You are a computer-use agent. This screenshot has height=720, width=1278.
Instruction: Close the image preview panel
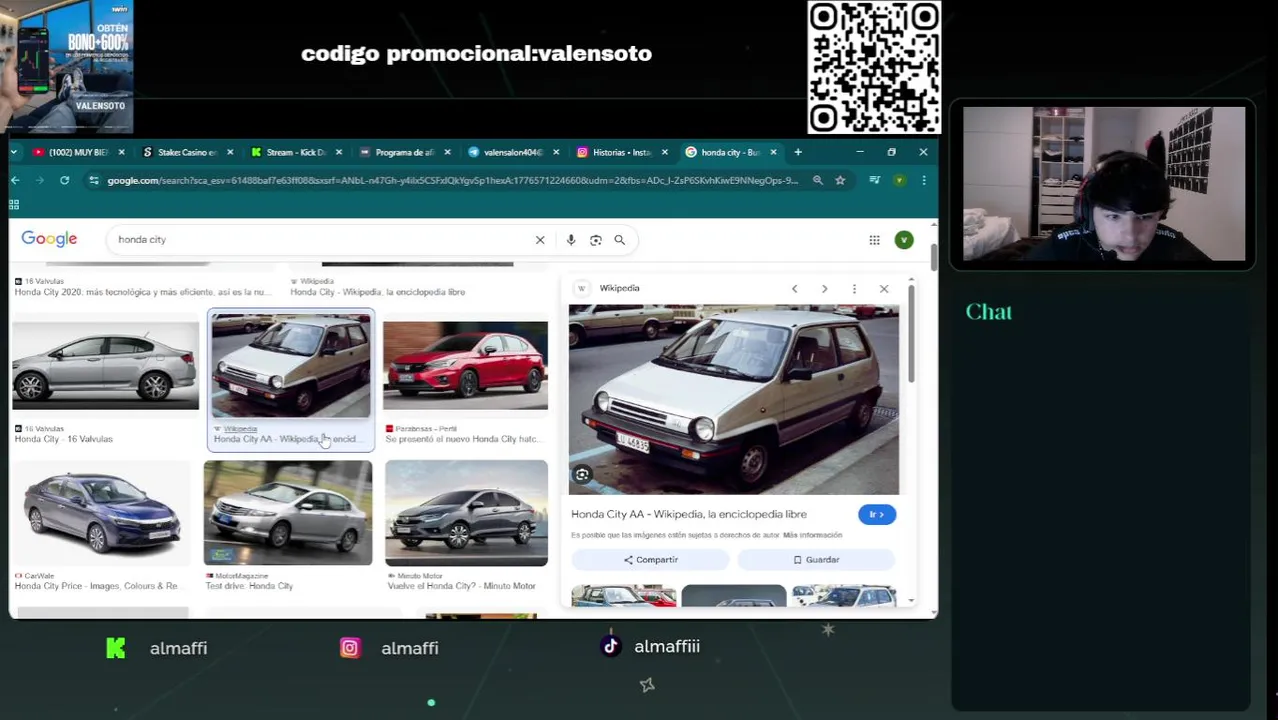point(884,289)
